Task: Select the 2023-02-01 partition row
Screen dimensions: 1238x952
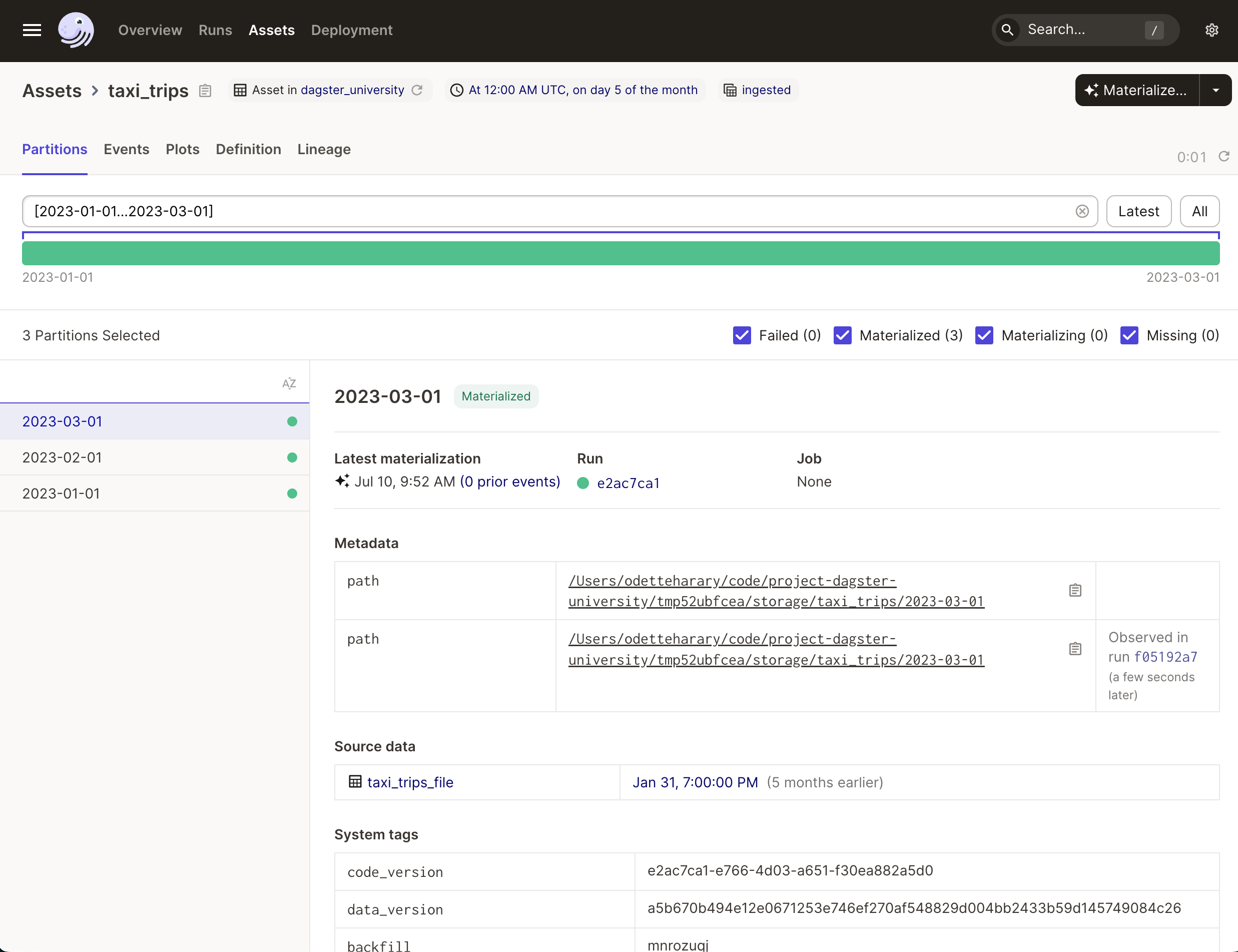Action: [155, 457]
